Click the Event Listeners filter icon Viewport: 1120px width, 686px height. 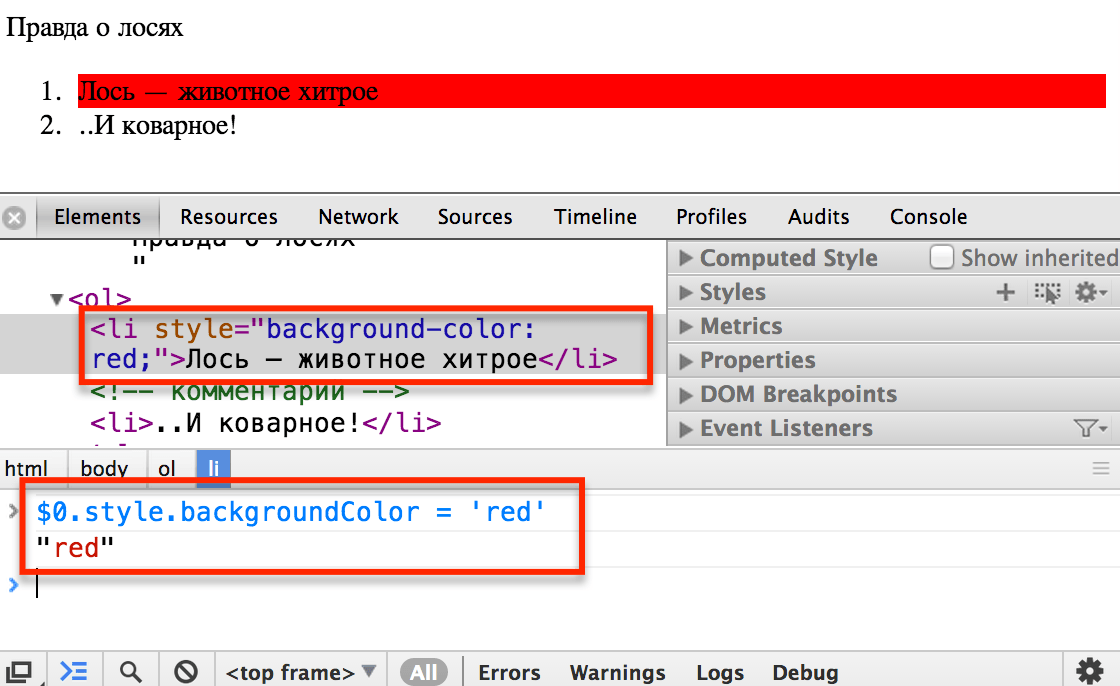(x=1089, y=428)
